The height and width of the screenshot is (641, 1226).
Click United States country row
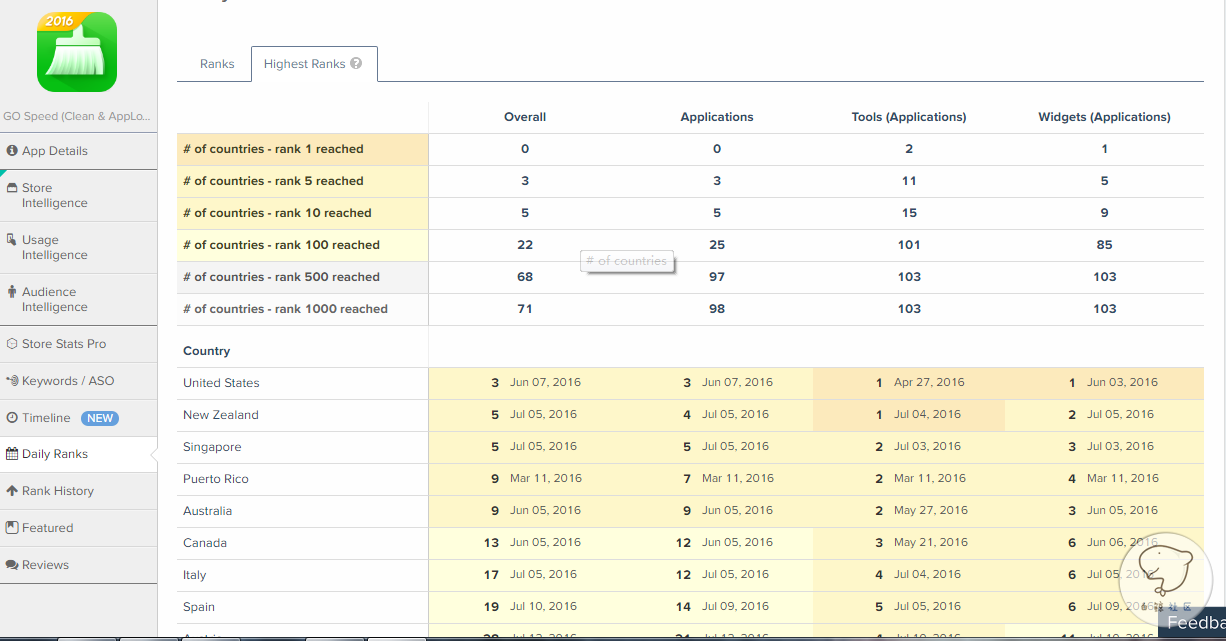point(221,383)
